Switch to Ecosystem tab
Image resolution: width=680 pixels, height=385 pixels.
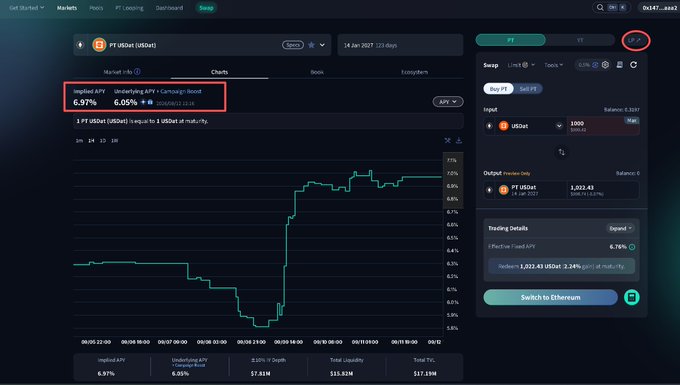pos(415,72)
